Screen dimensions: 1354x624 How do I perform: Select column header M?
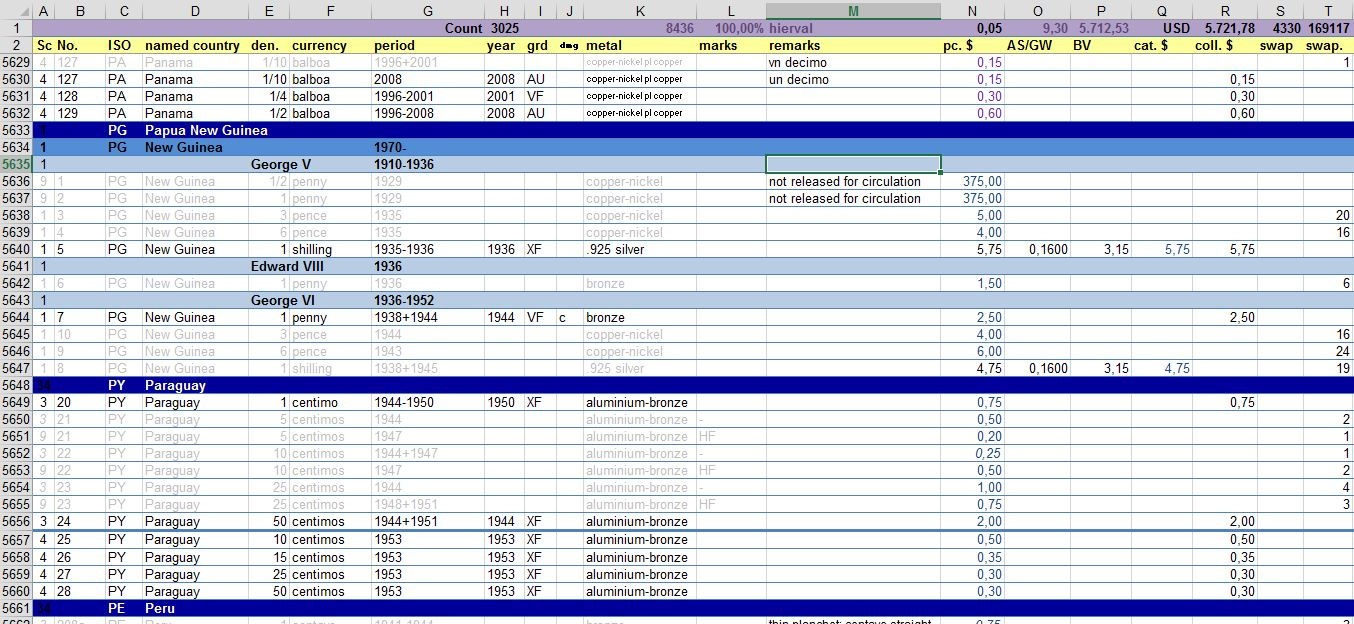pyautogui.click(x=851, y=9)
